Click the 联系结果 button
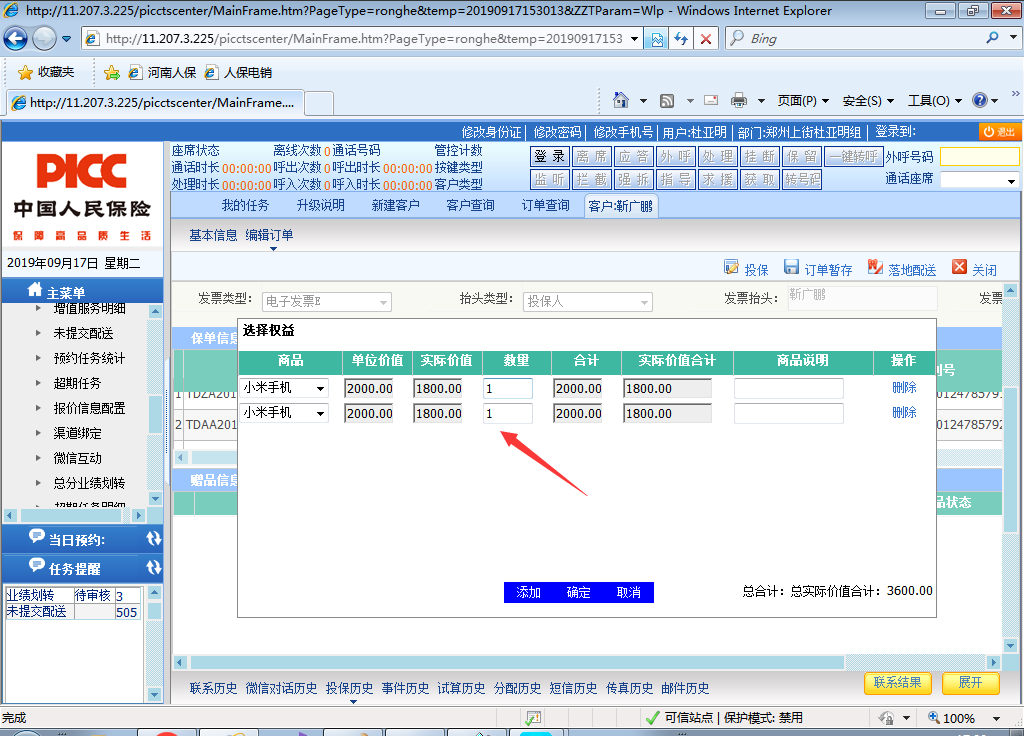 [897, 683]
